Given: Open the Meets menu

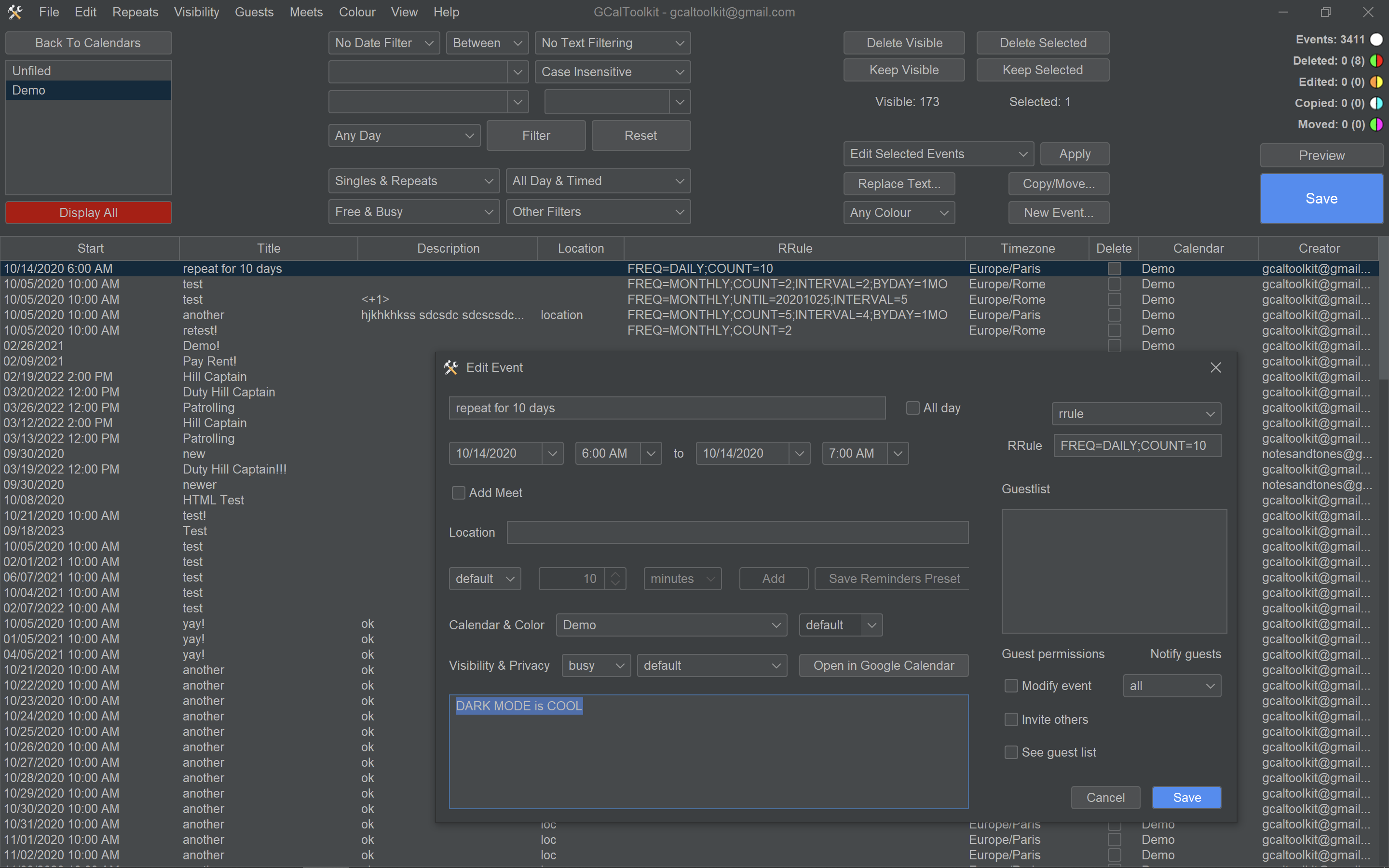Looking at the screenshot, I should click(306, 12).
